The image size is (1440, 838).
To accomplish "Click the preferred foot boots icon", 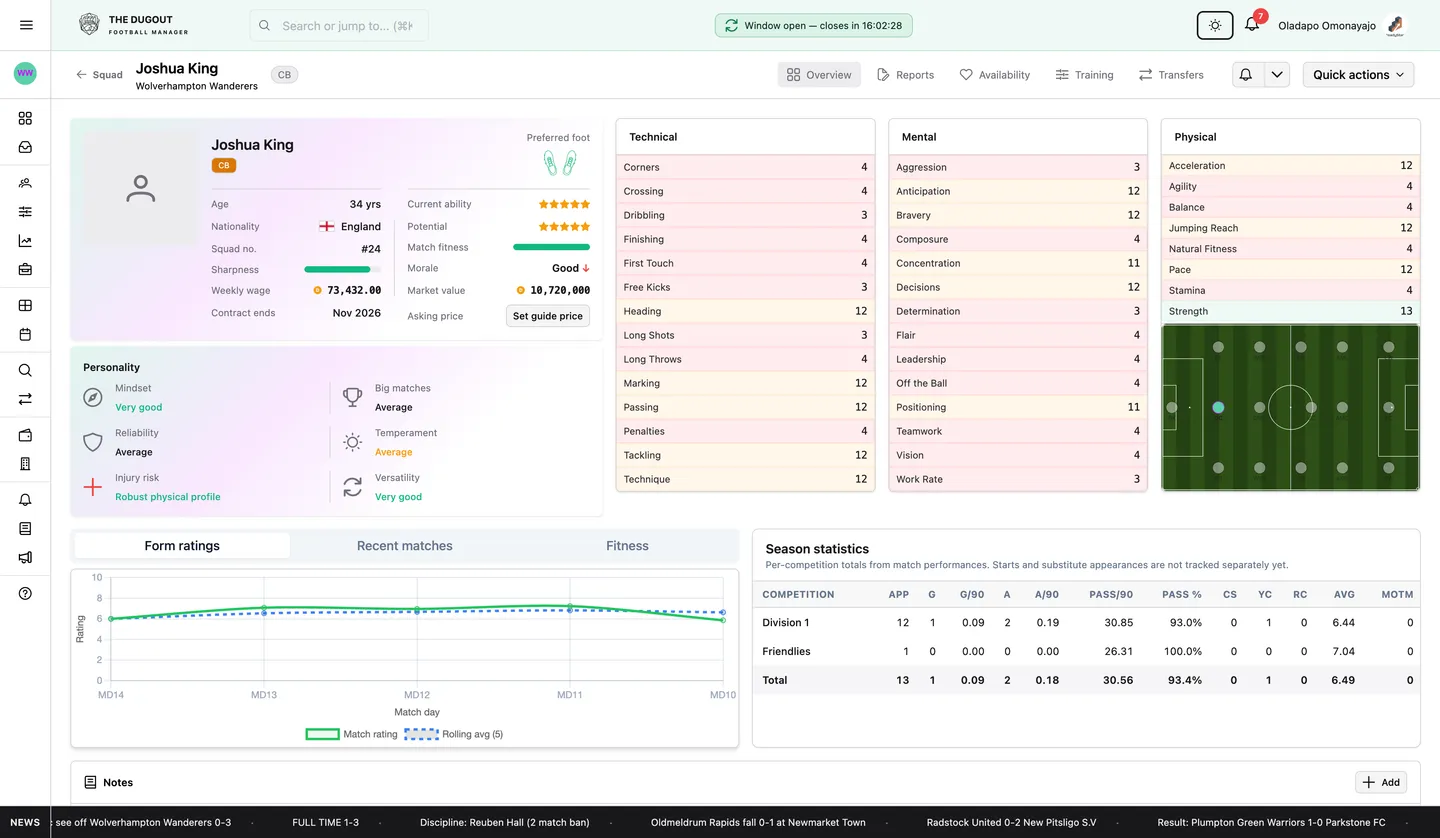I will pos(559,161).
